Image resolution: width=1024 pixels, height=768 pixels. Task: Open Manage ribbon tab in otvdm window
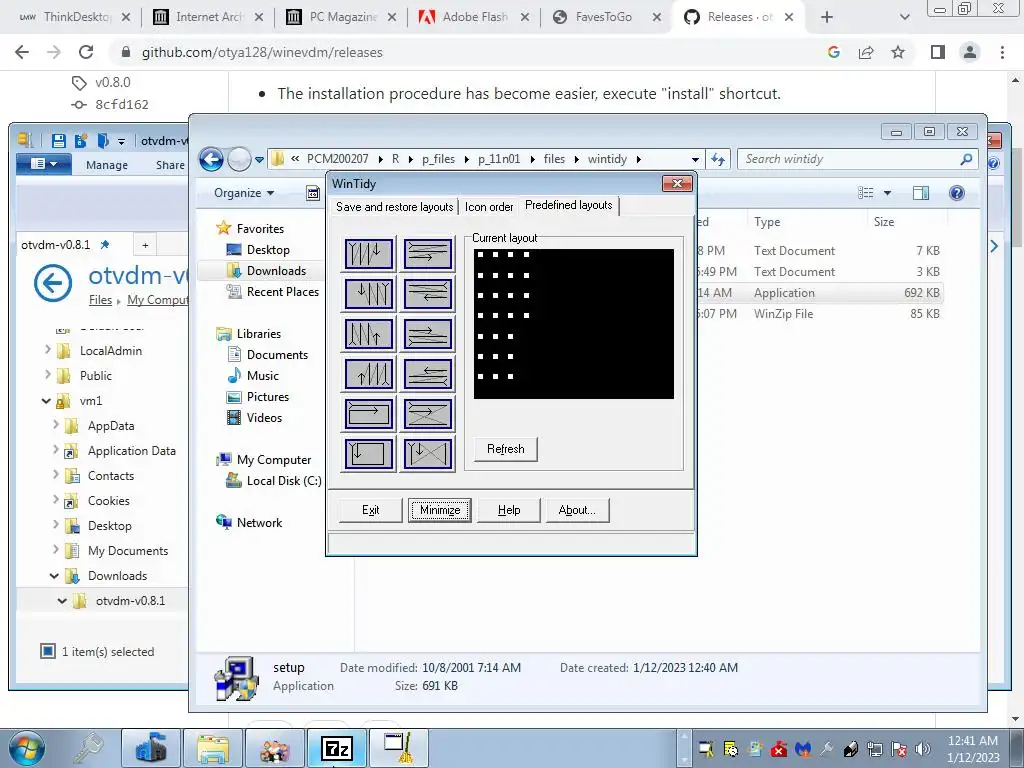point(106,165)
